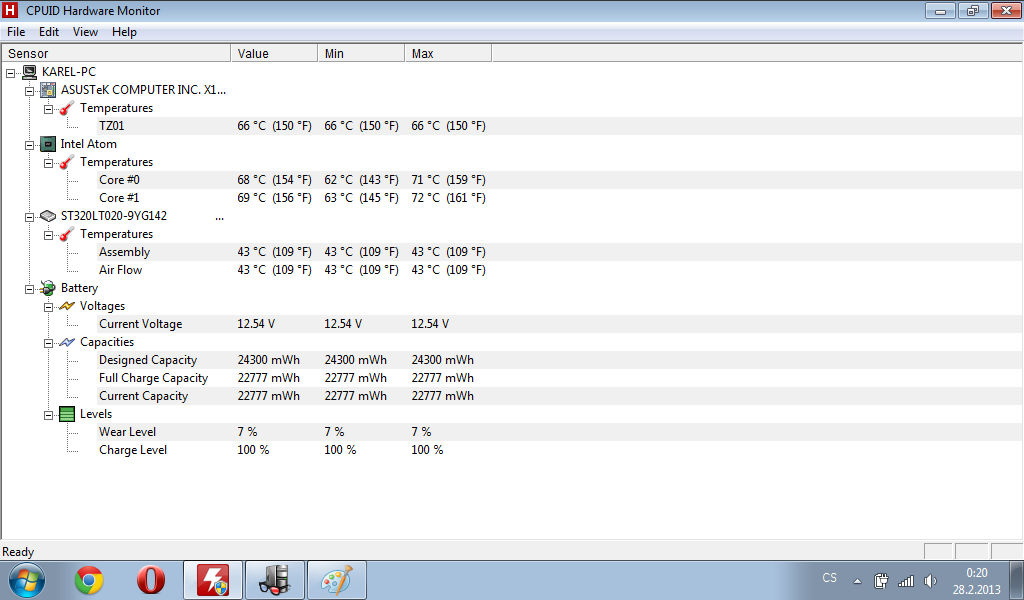1024x600 pixels.
Task: Switch to the computer tower taskbar app
Action: (x=275, y=580)
